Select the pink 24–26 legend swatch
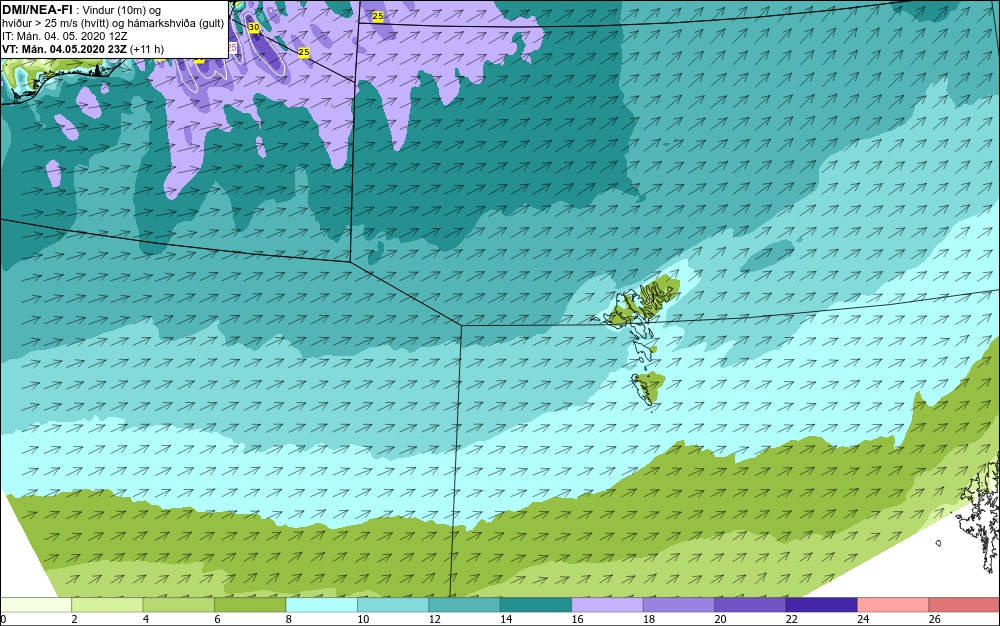This screenshot has height=626, width=1000. 893,605
